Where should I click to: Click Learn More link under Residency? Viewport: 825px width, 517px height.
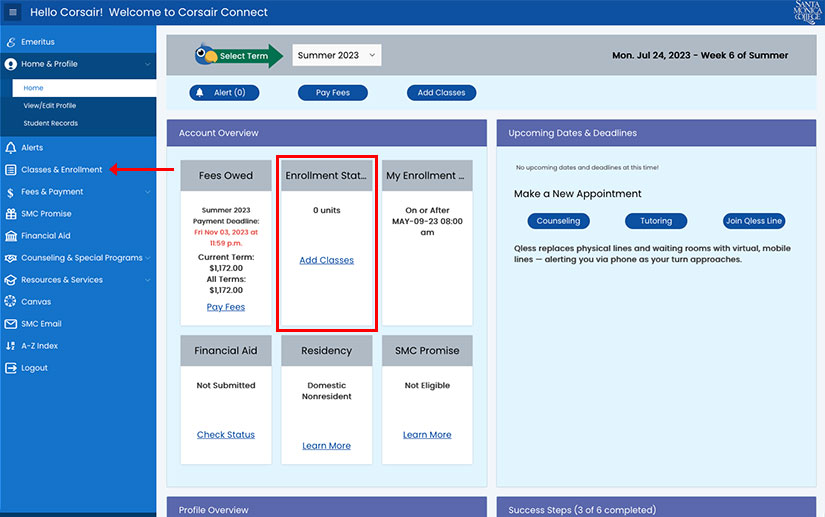326,446
